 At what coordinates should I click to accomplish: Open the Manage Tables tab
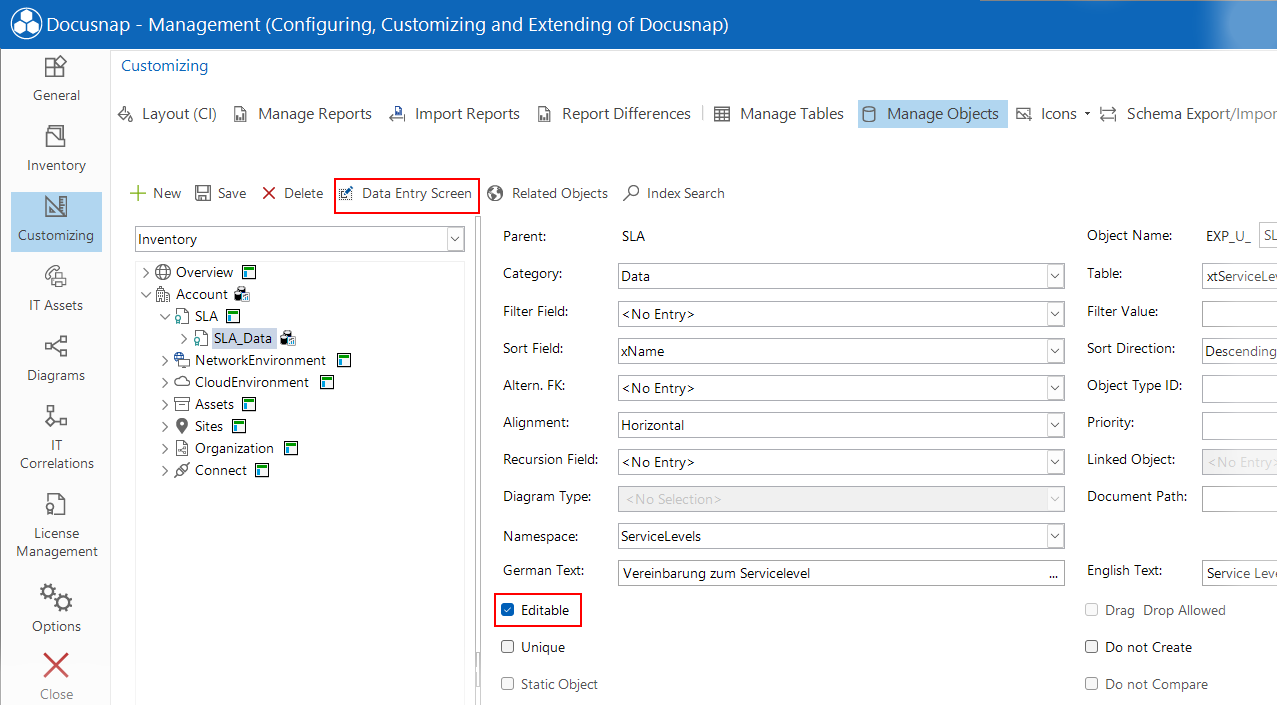tap(779, 114)
